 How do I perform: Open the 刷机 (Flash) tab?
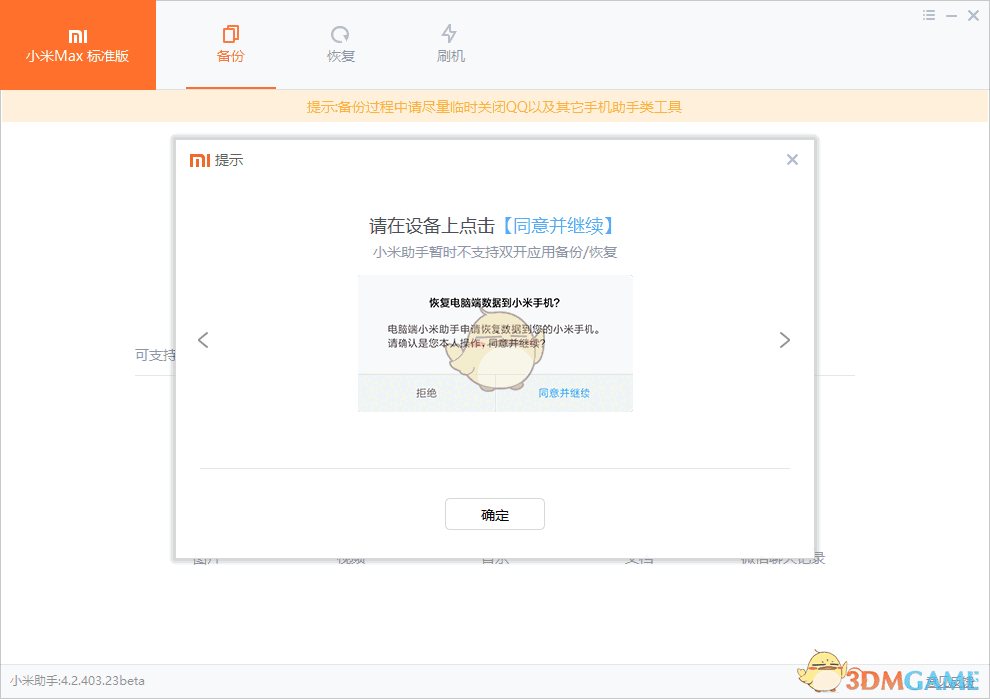coord(450,44)
